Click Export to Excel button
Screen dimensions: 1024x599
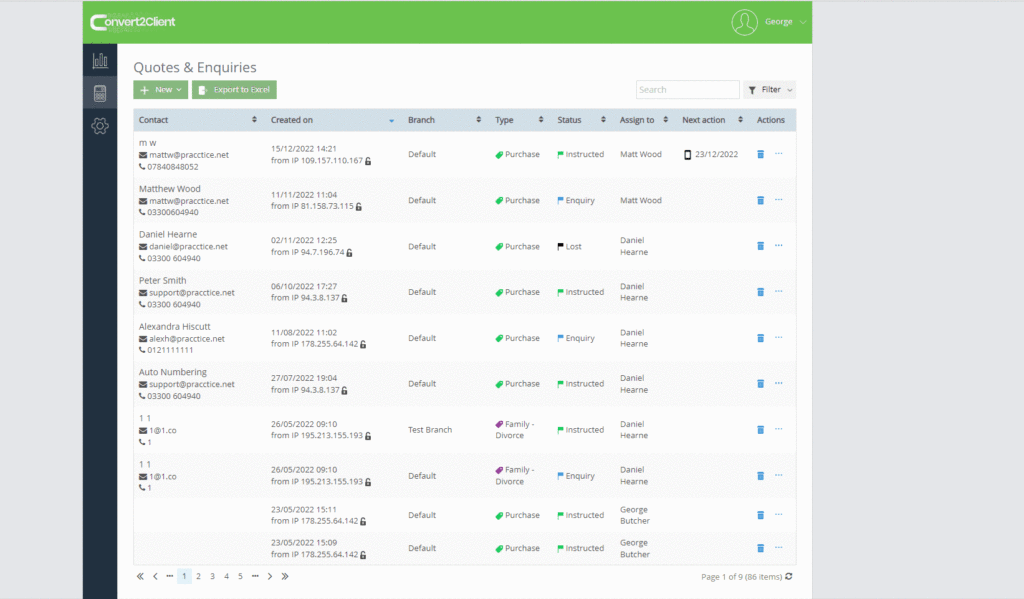(x=234, y=89)
